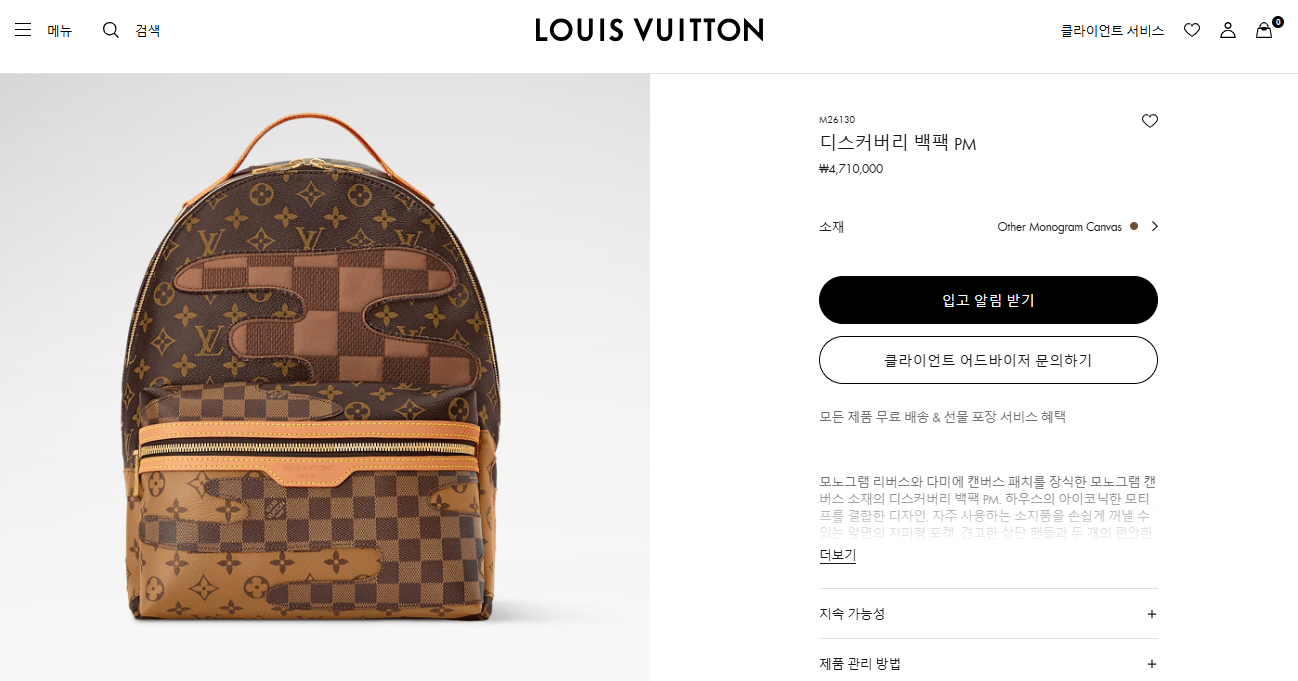Click the Louis Vuitton logo

click(x=649, y=30)
